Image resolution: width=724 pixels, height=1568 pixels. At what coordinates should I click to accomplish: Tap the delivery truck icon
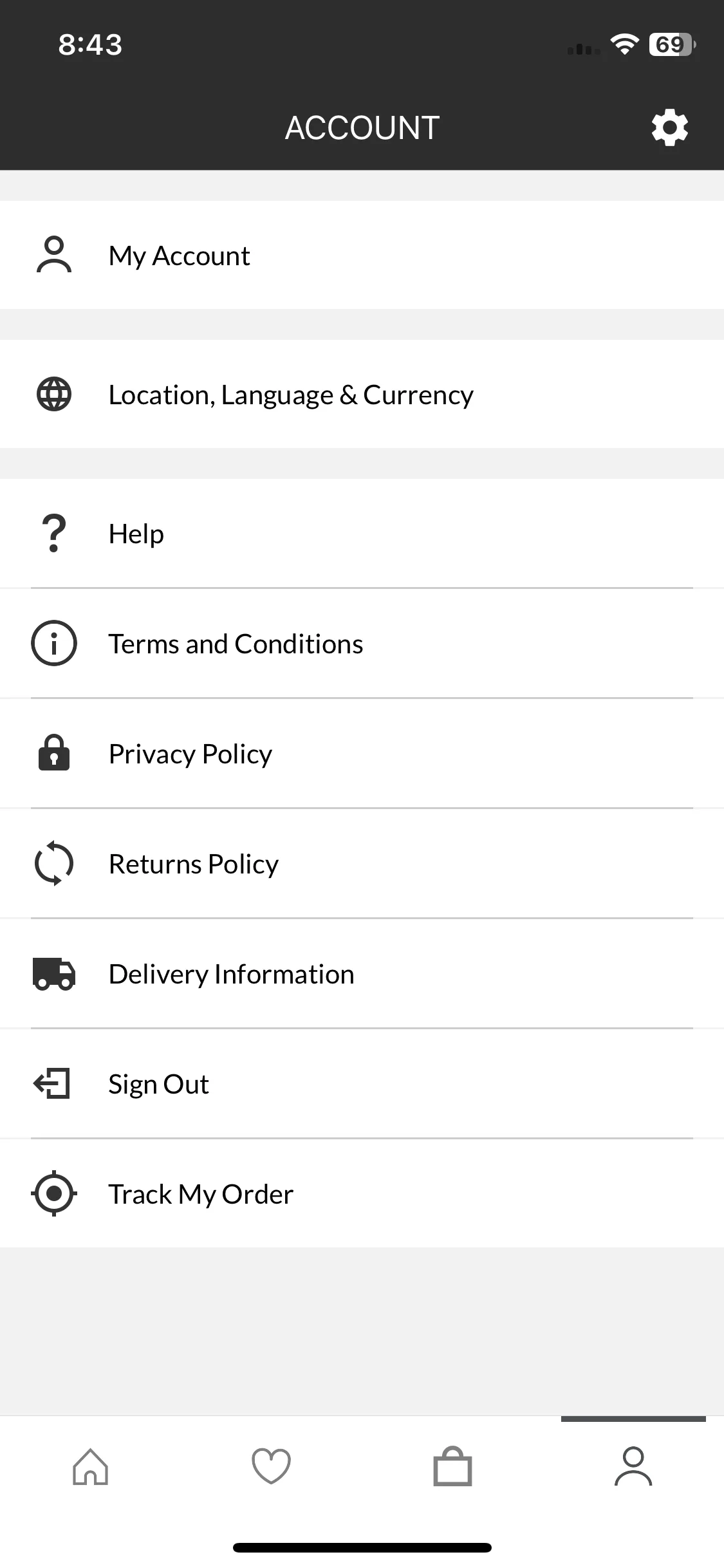click(54, 973)
